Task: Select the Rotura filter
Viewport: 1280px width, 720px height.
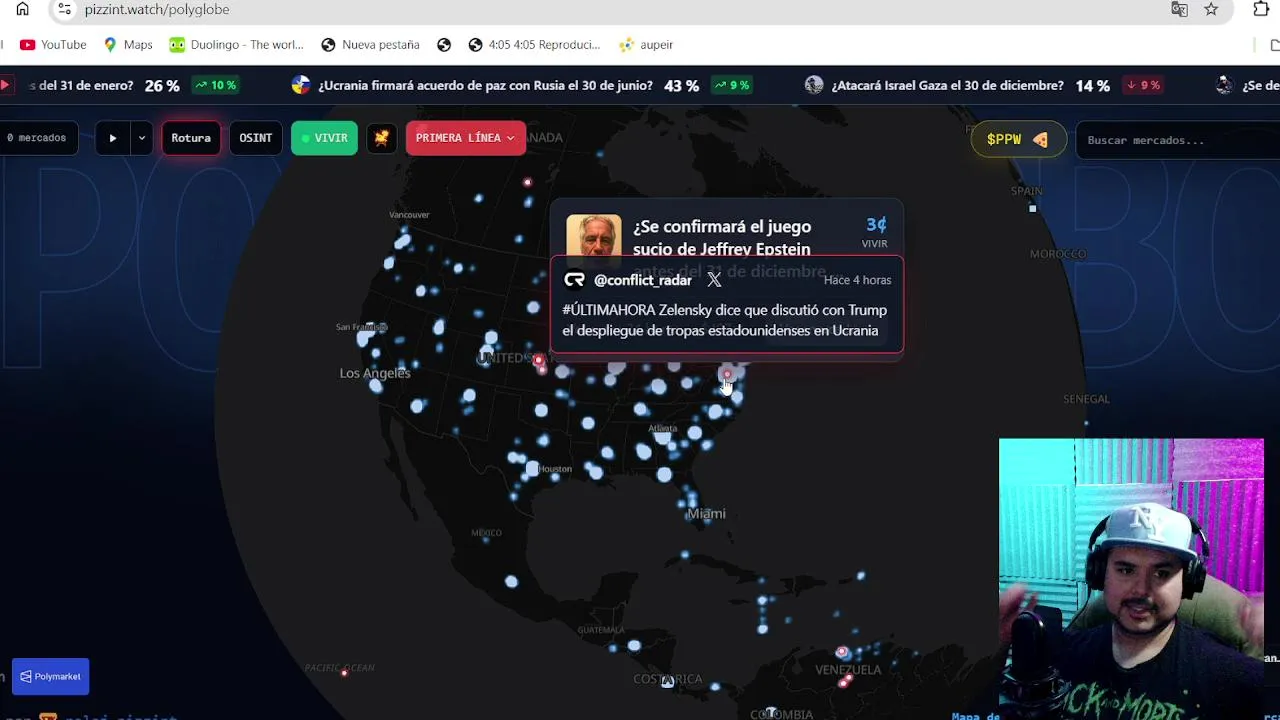Action: (191, 138)
